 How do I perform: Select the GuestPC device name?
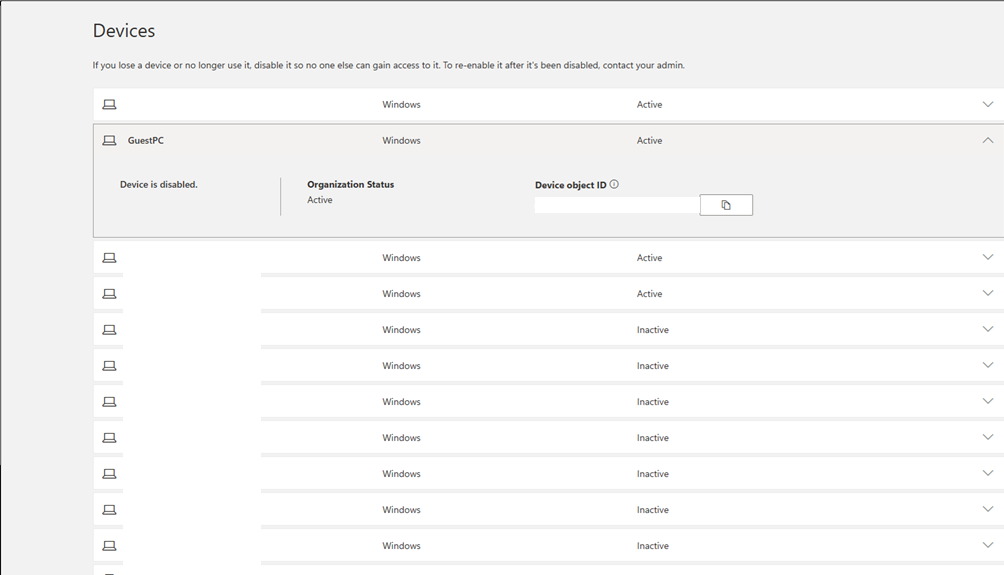point(145,140)
